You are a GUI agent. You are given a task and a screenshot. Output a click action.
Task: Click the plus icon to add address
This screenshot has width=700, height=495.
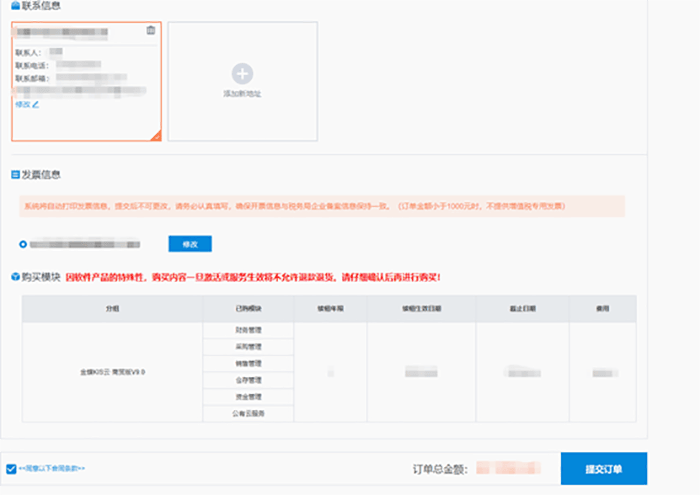242,73
